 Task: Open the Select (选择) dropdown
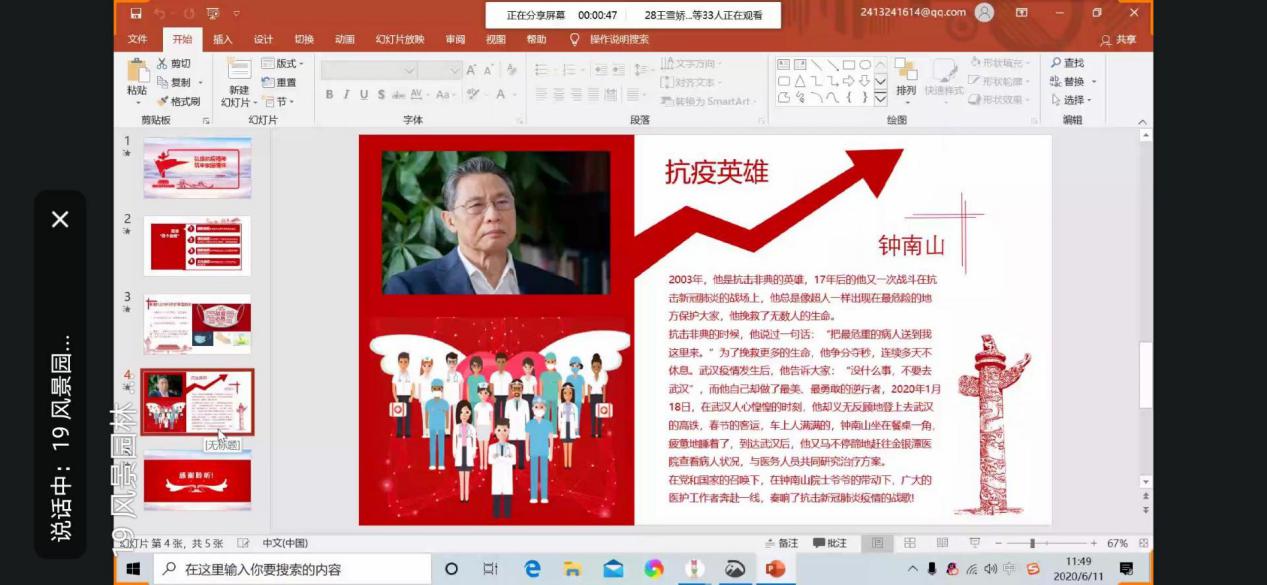(1072, 100)
